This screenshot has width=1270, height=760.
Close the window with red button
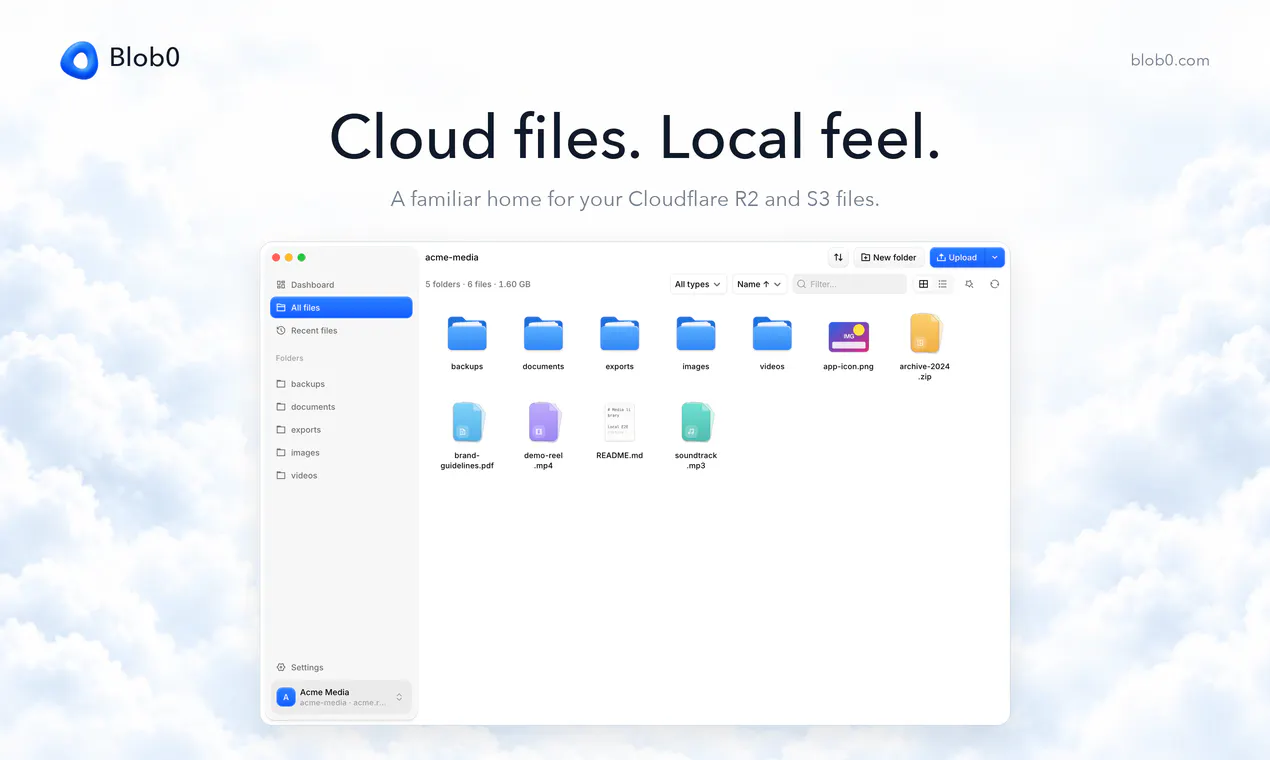pos(277,257)
